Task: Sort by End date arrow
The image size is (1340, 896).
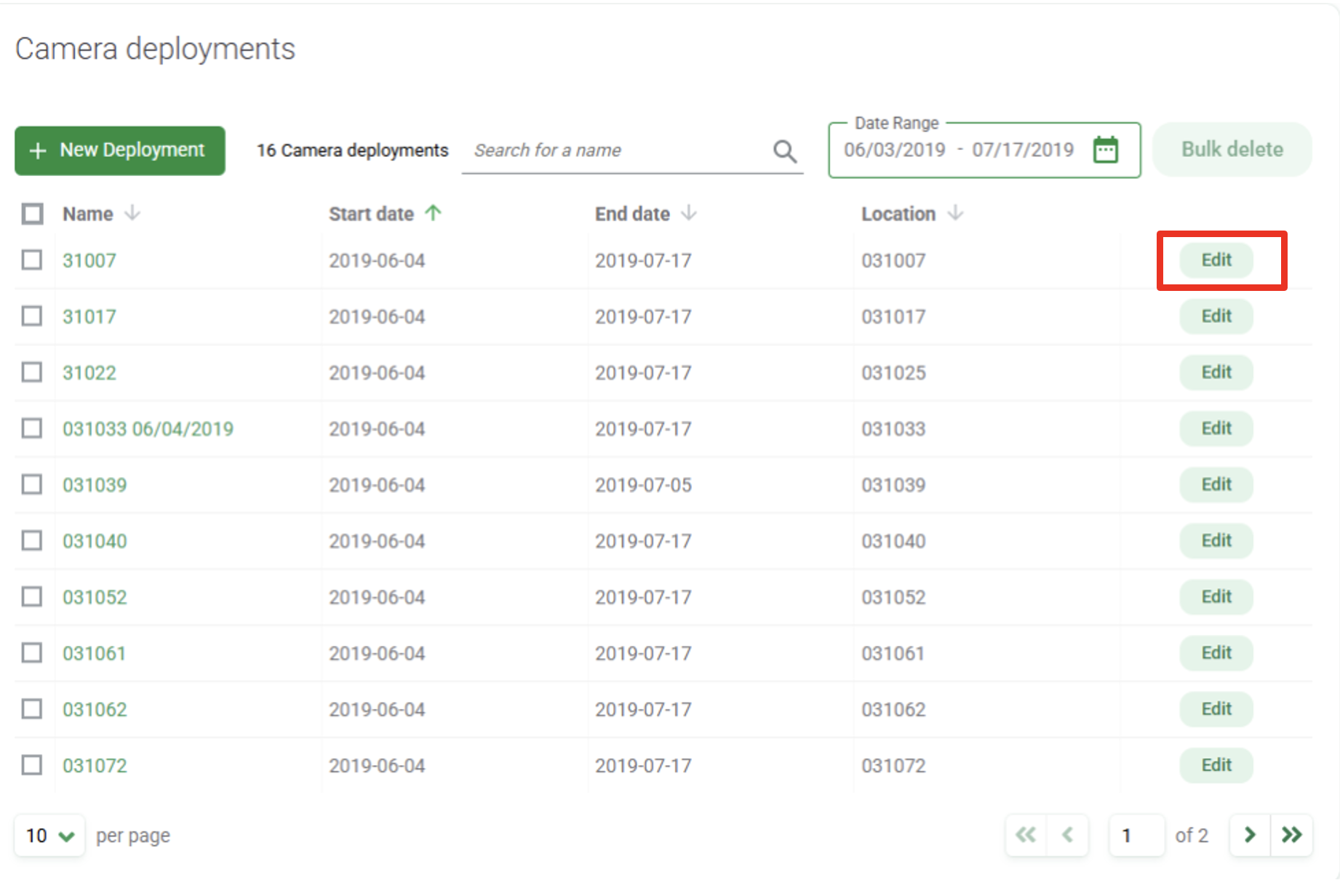Action: 688,213
